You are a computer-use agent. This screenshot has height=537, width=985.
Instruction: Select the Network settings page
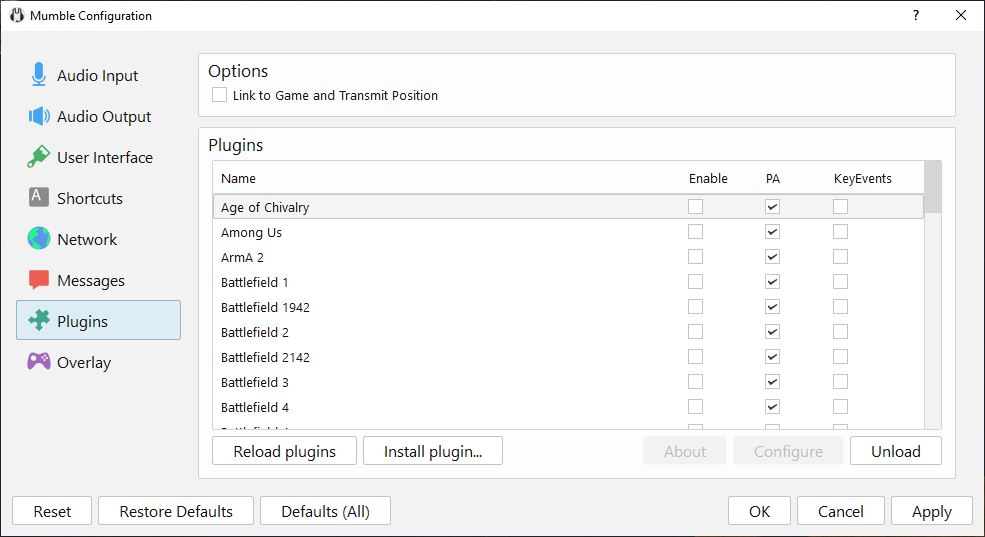(98, 239)
